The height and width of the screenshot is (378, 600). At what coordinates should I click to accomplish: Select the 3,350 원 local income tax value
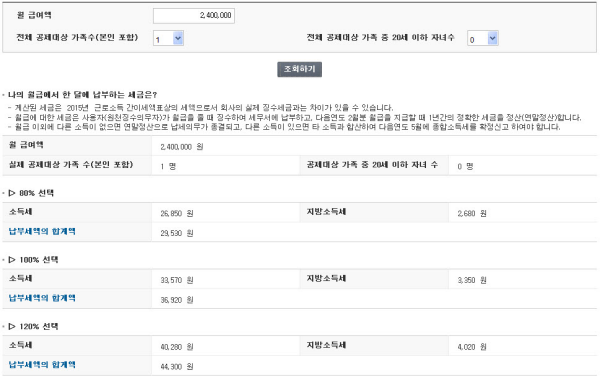pyautogui.click(x=472, y=280)
